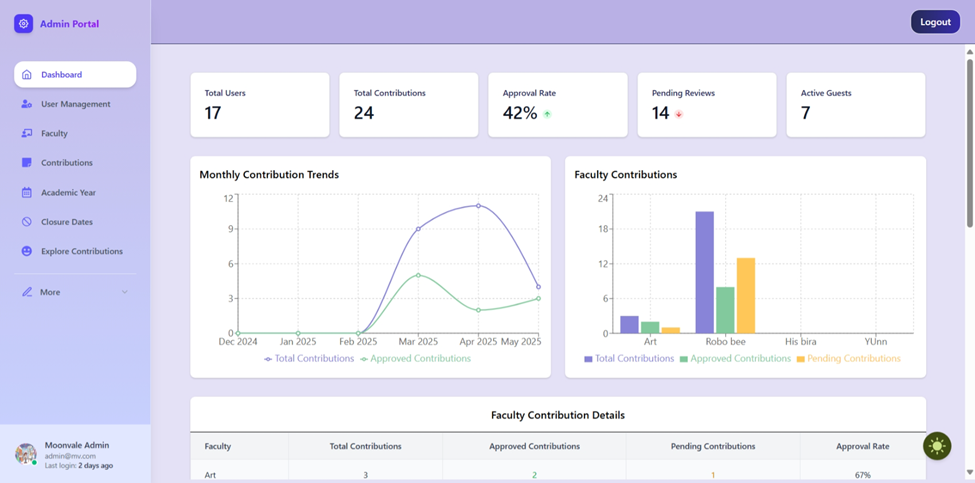Open the Pending Reviews stat card
This screenshot has width=975, height=483.
(706, 104)
